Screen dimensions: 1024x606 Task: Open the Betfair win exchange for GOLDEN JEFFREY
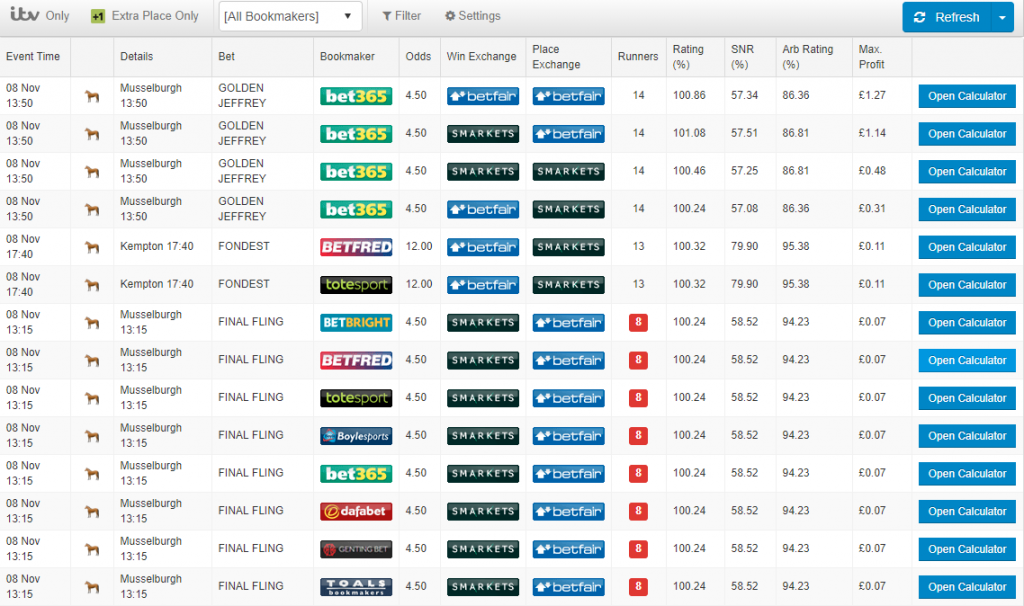pyautogui.click(x=482, y=95)
